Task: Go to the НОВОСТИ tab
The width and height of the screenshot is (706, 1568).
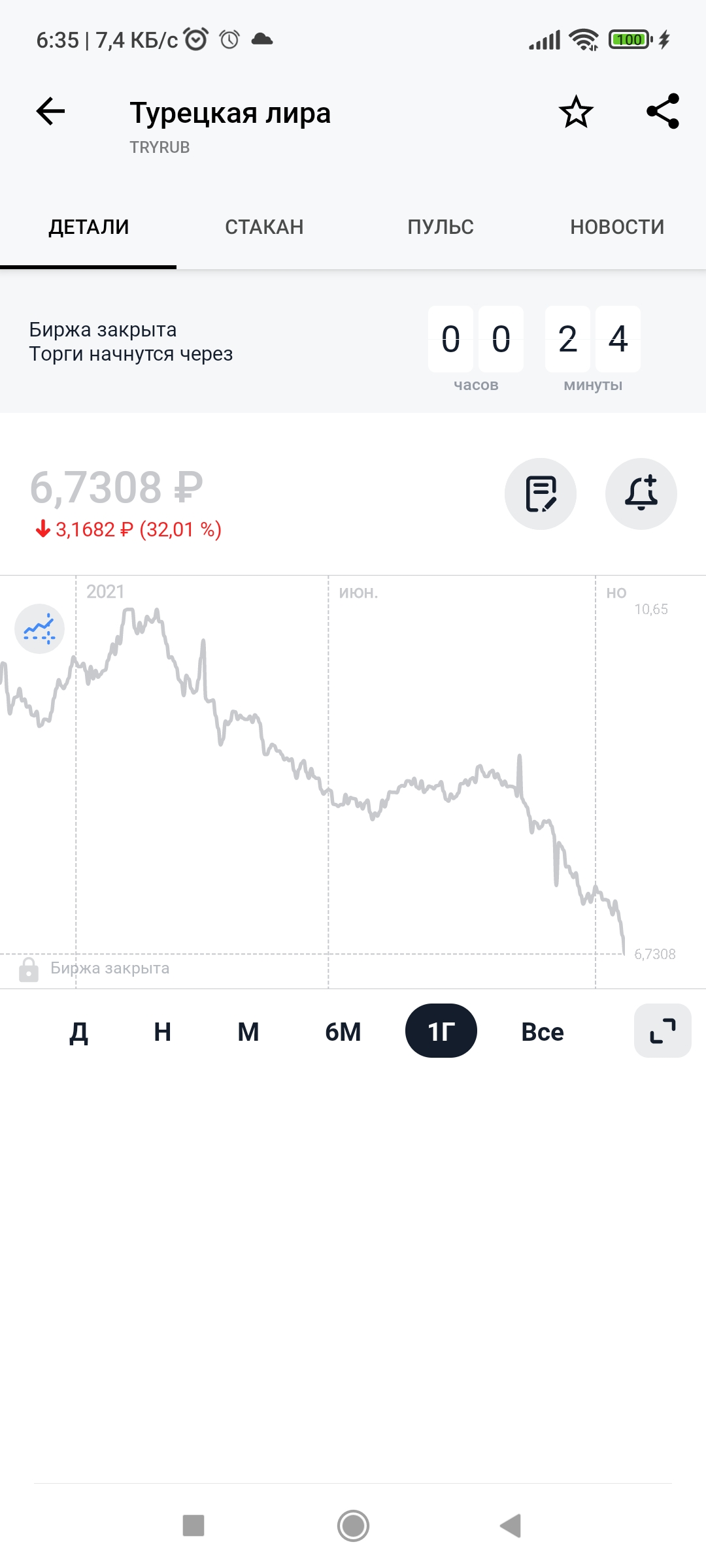Action: [x=617, y=227]
